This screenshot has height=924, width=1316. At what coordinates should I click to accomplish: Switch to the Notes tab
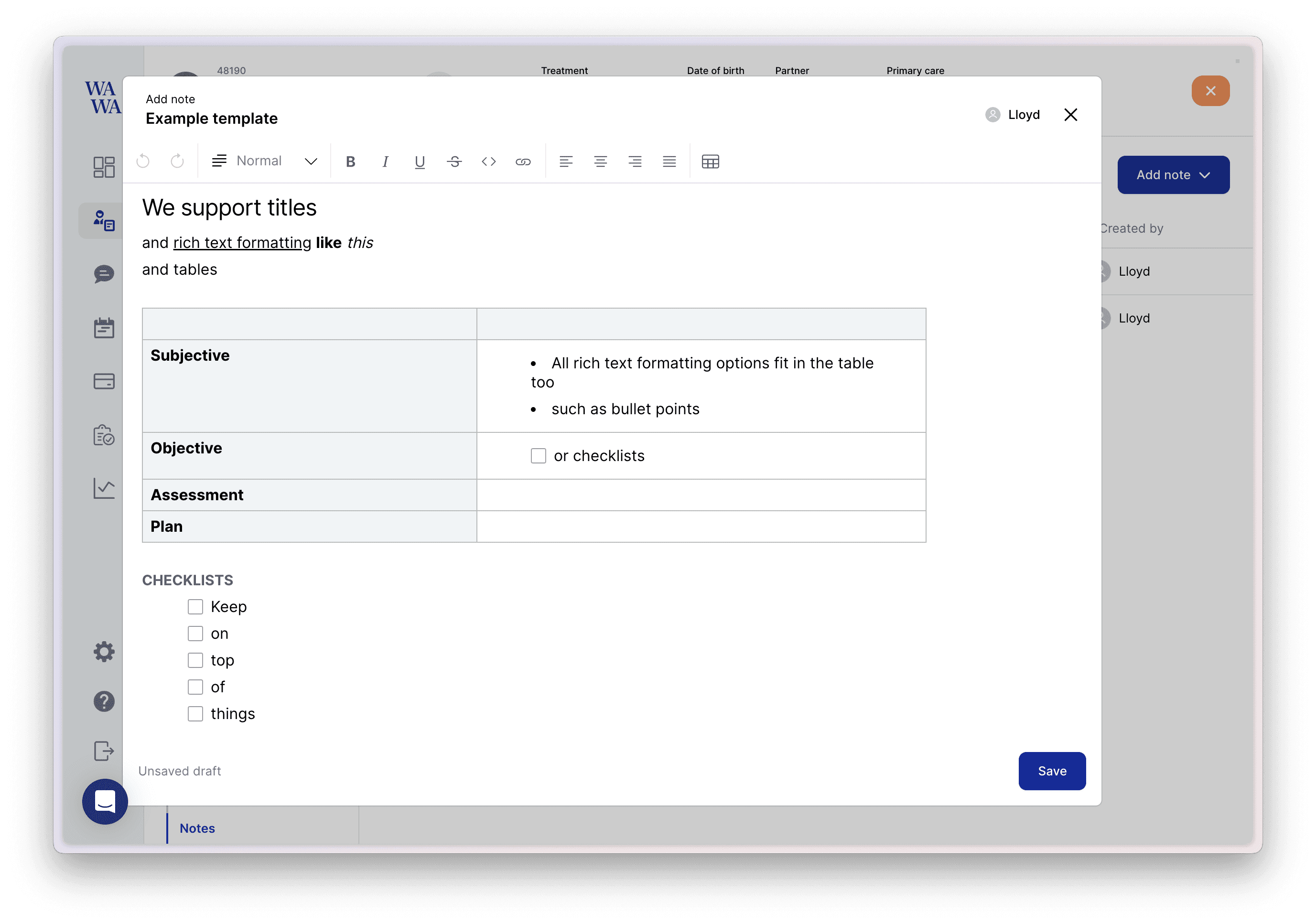pyautogui.click(x=197, y=827)
